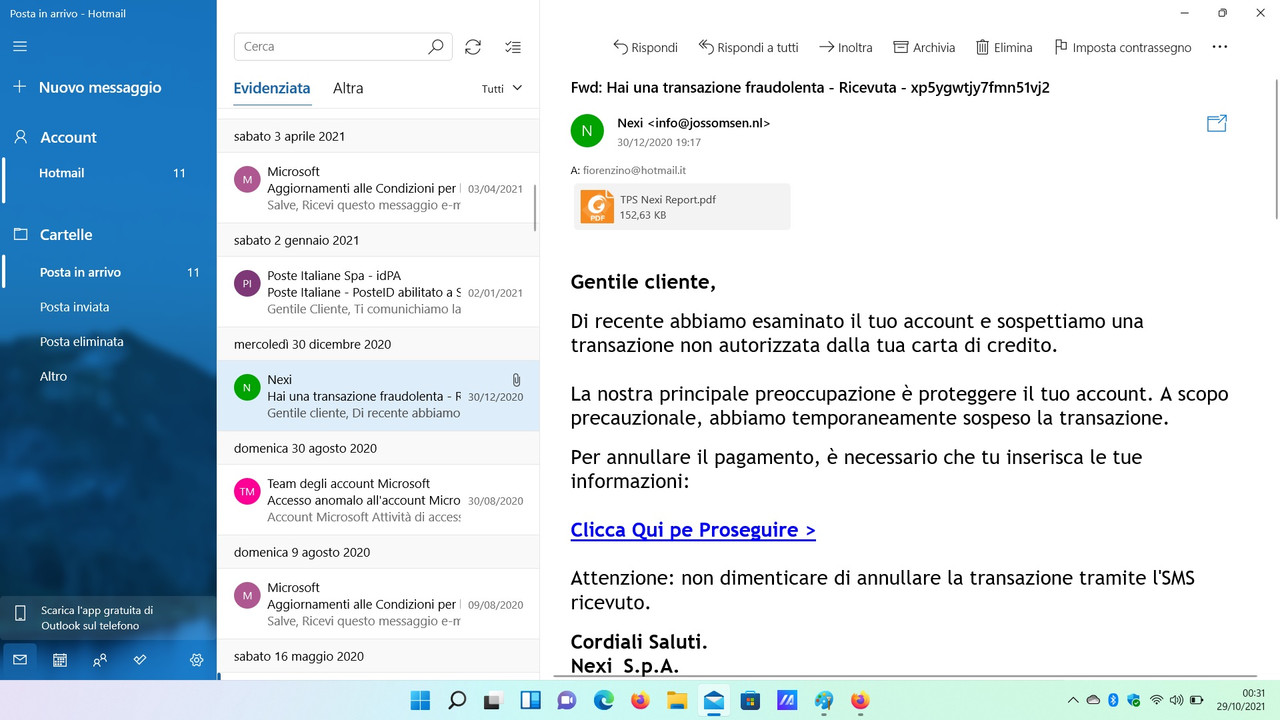
Task: Click Rispondi to reply
Action: tap(645, 47)
